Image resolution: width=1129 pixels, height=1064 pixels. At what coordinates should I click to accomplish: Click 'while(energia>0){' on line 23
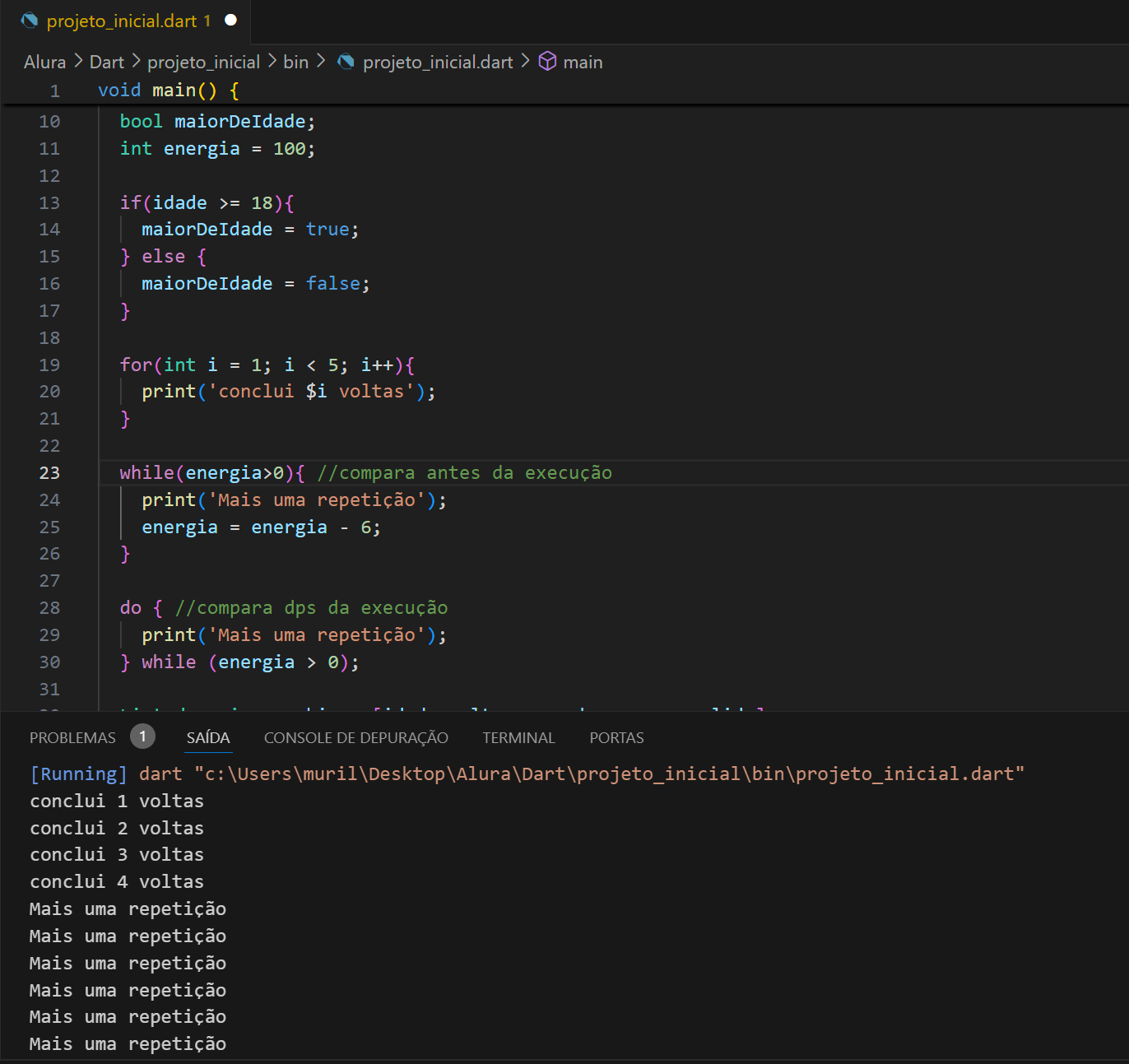point(212,473)
